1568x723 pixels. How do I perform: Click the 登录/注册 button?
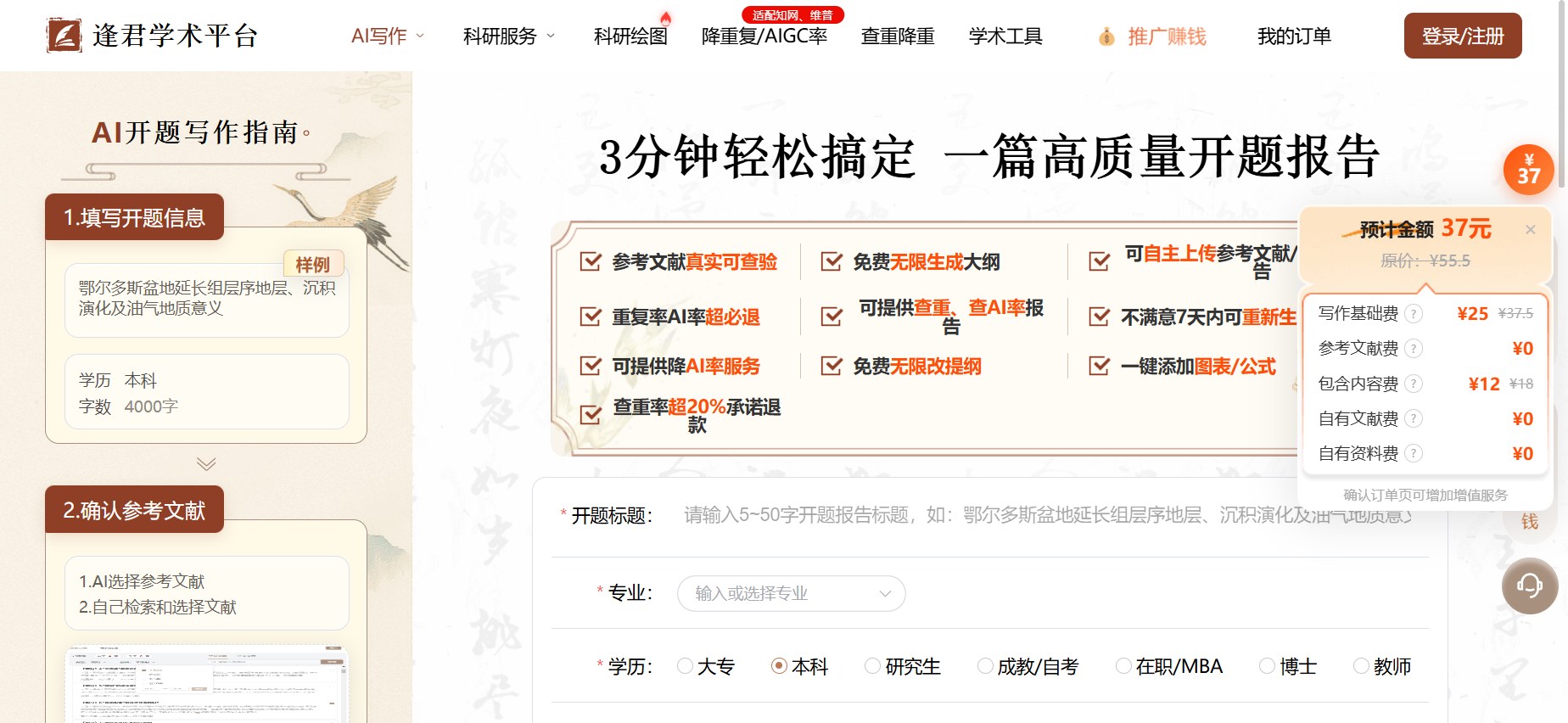coord(1463,36)
